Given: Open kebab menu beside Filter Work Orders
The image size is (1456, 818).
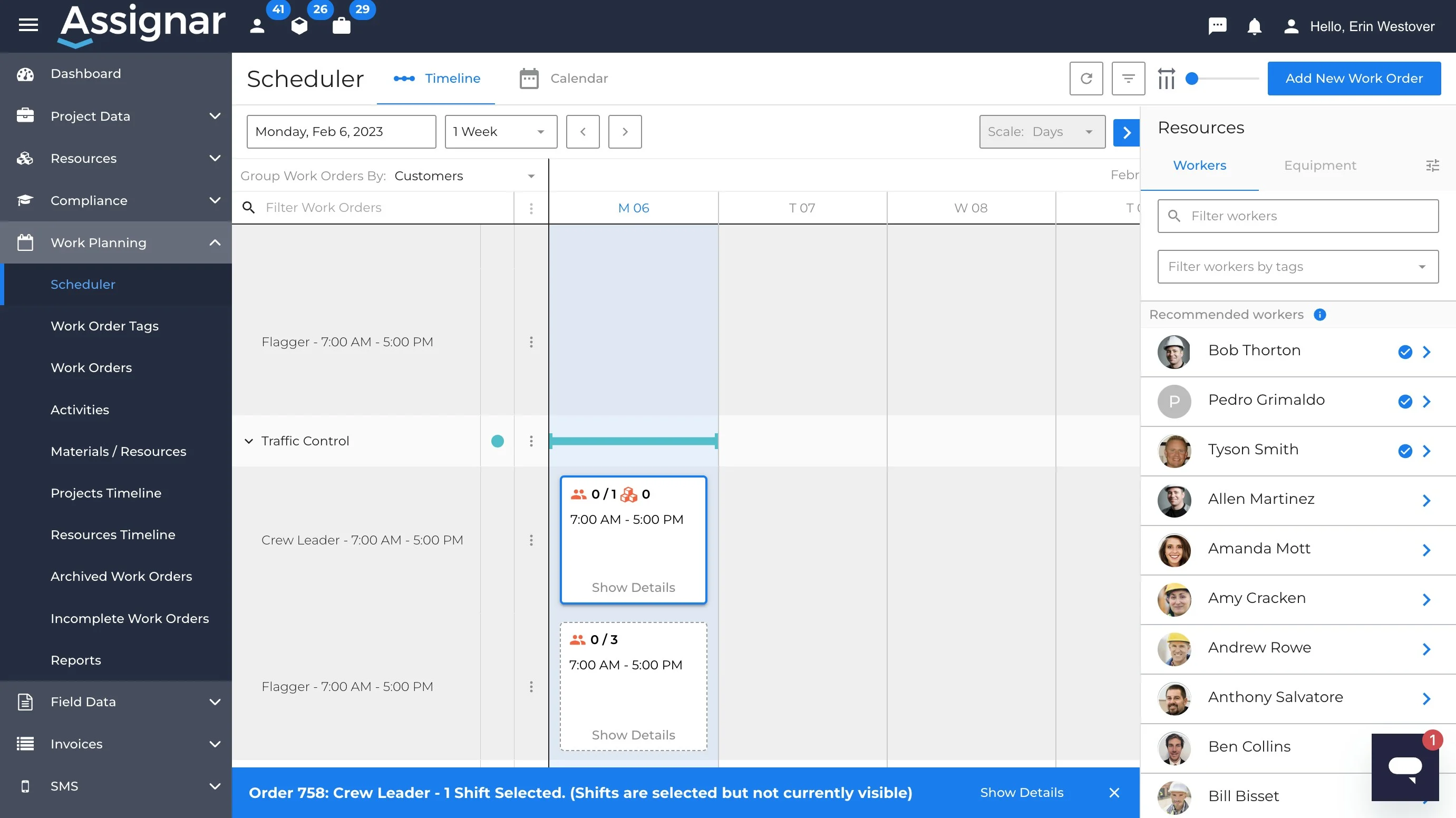Looking at the screenshot, I should point(531,208).
